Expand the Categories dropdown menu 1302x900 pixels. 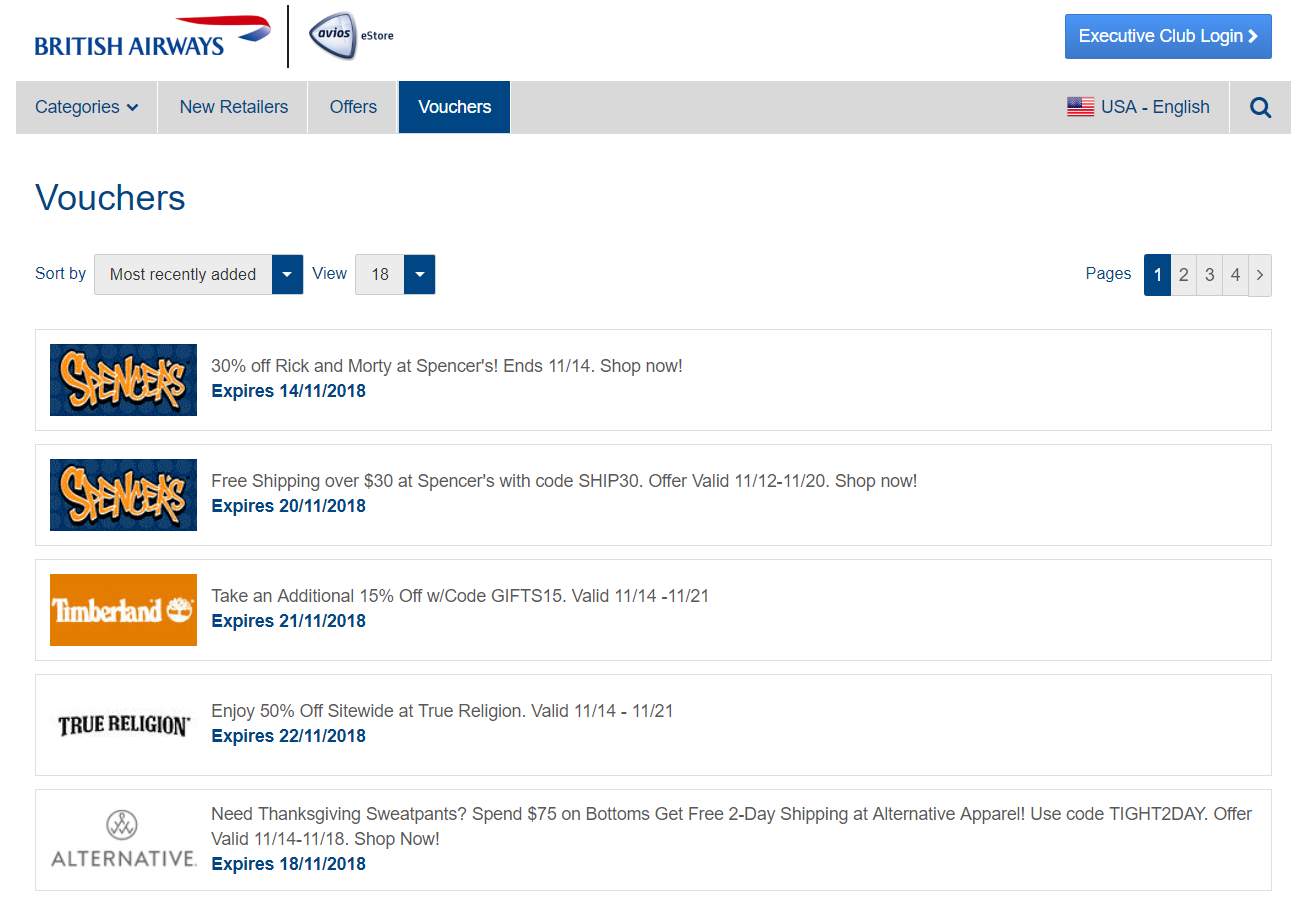pos(87,107)
